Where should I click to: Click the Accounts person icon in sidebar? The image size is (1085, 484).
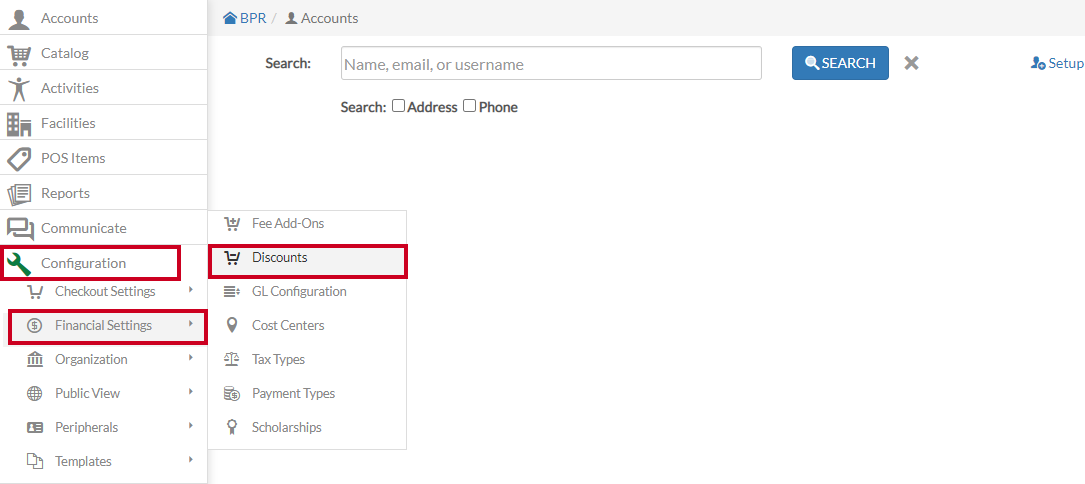19,18
